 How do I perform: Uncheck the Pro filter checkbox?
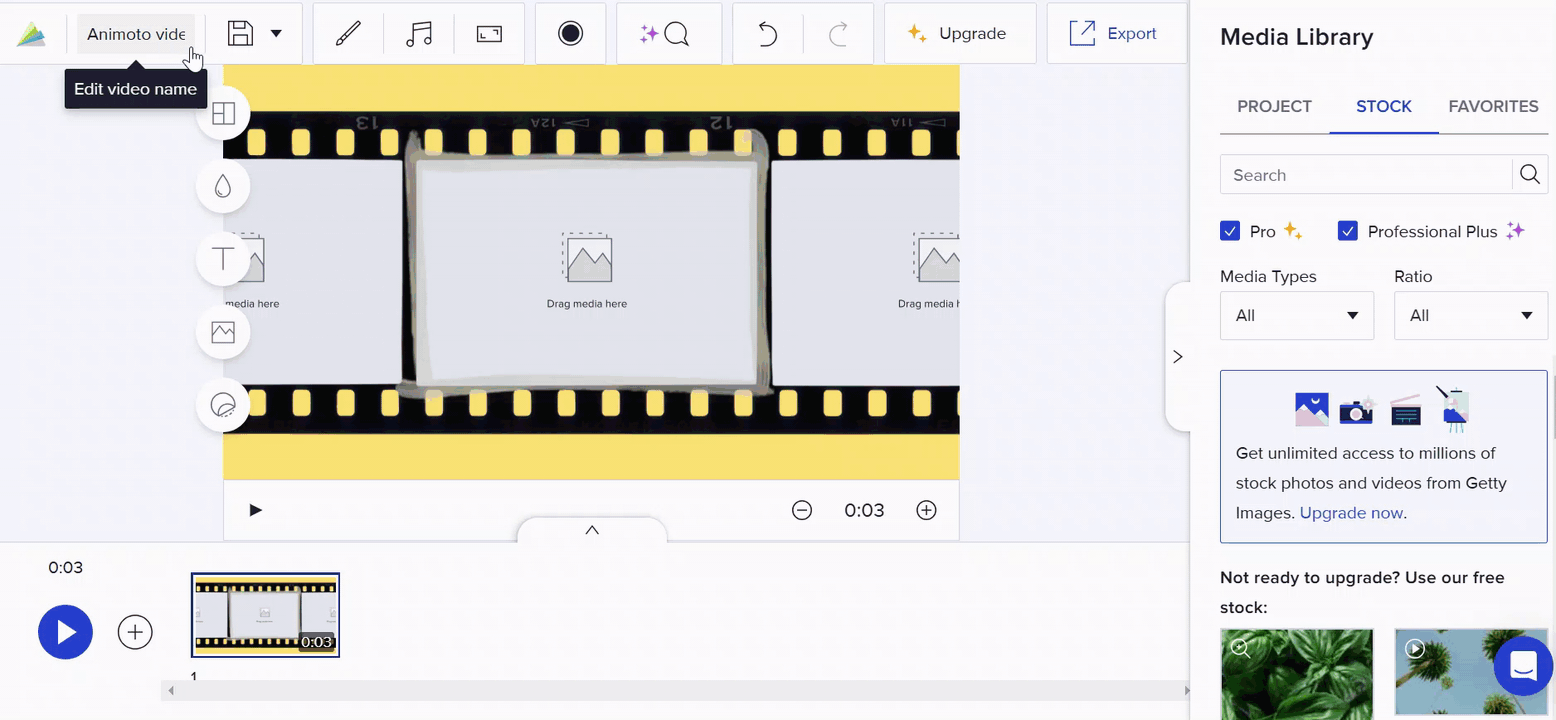[x=1230, y=230]
